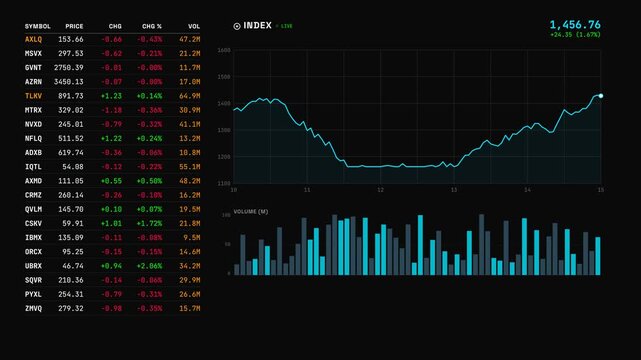Click the AZRN price 3450.13

pyautogui.click(x=69, y=82)
